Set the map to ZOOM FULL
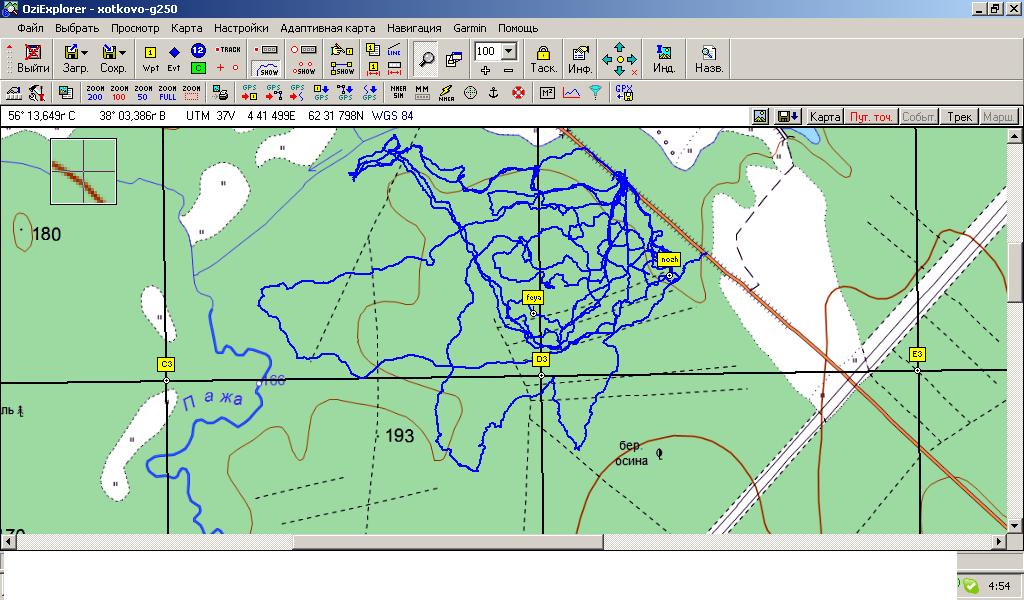Screen dimensions: 1024x600 tap(167, 93)
